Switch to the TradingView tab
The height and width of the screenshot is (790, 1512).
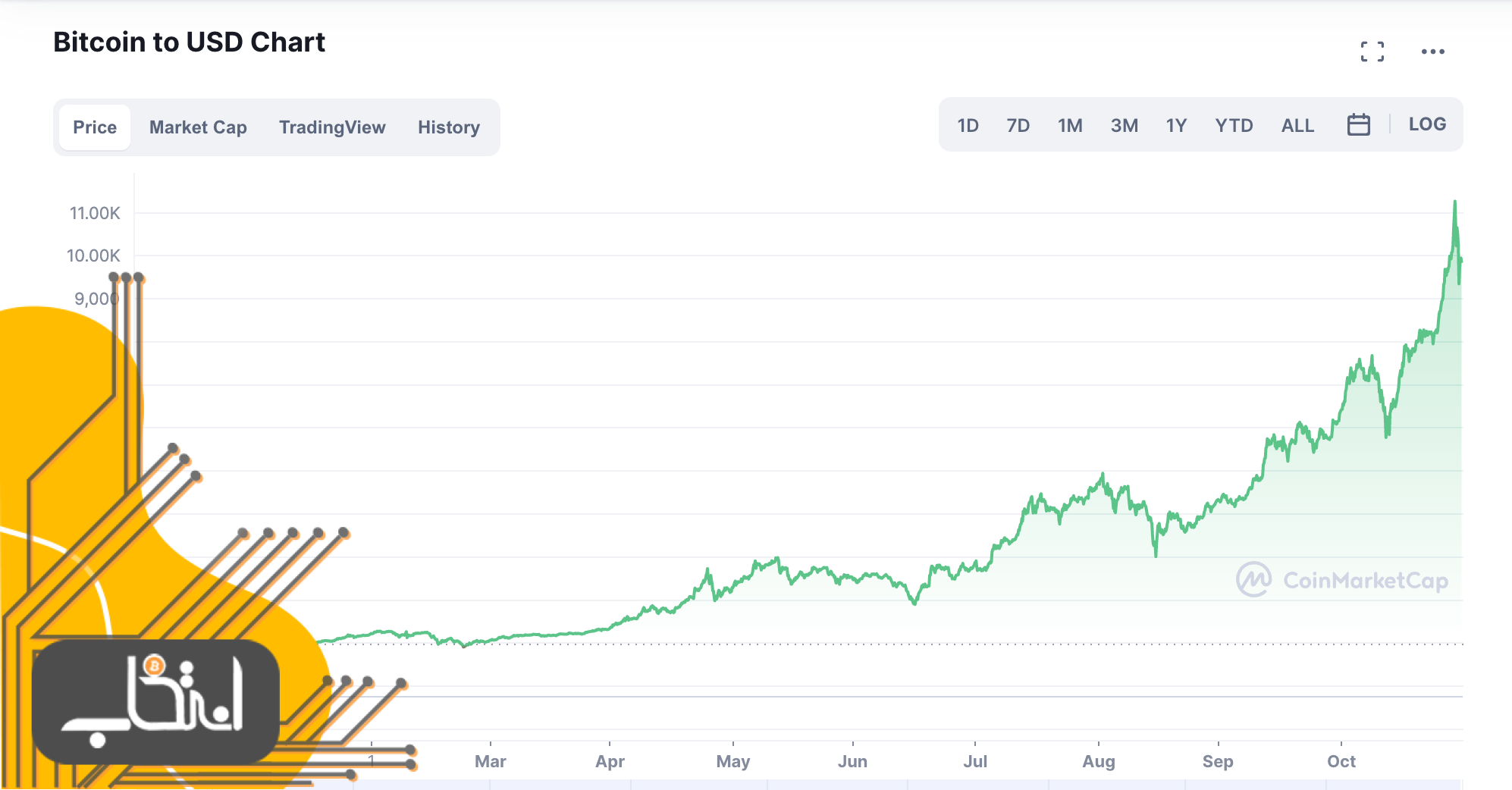[x=332, y=127]
